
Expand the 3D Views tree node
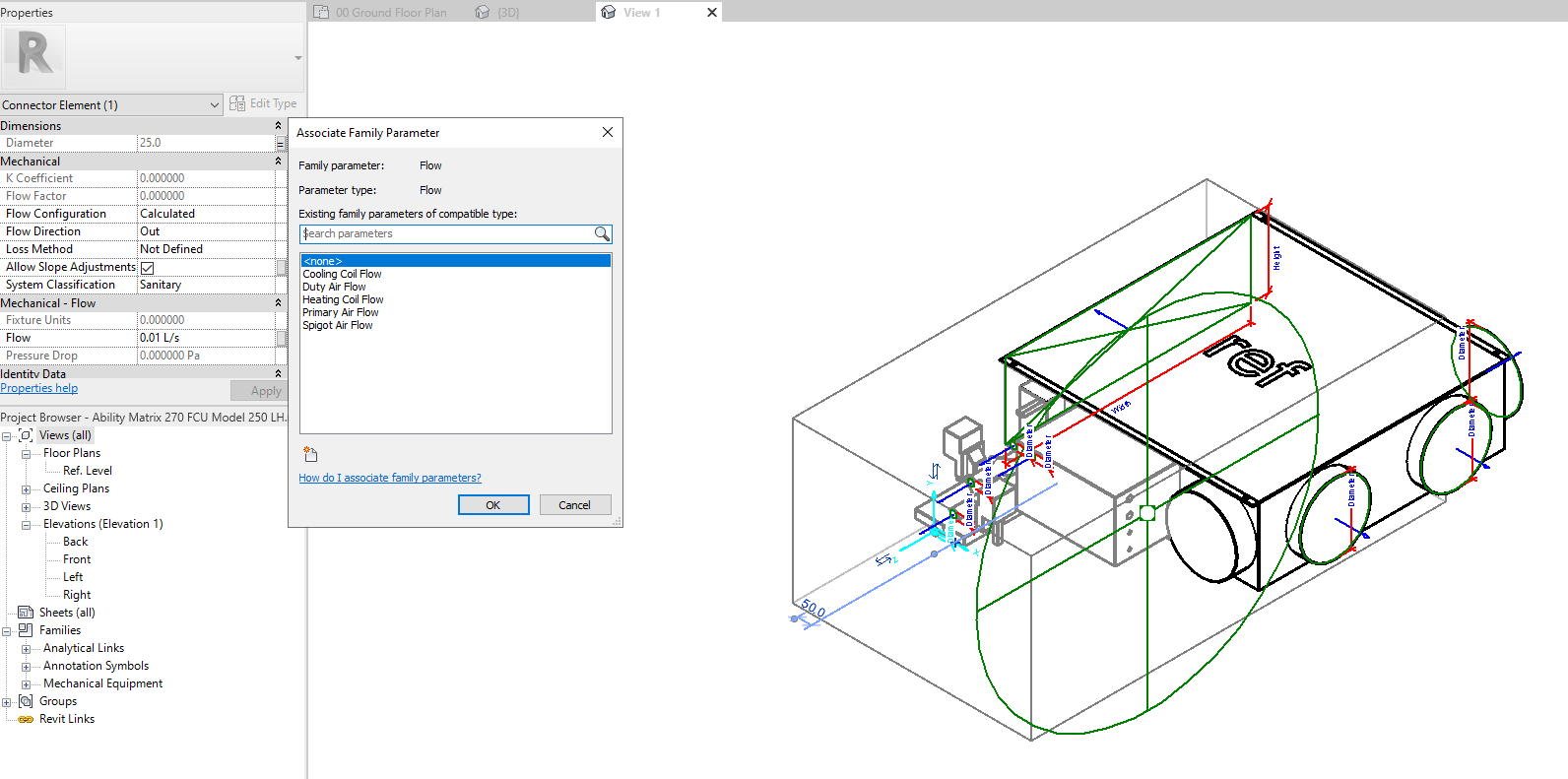26,507
